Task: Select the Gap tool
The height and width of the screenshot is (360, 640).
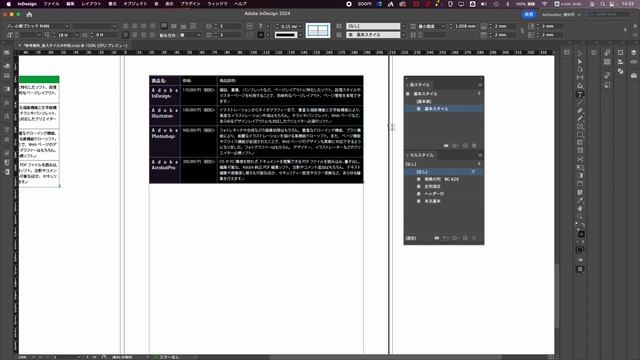Action: [x=580, y=78]
